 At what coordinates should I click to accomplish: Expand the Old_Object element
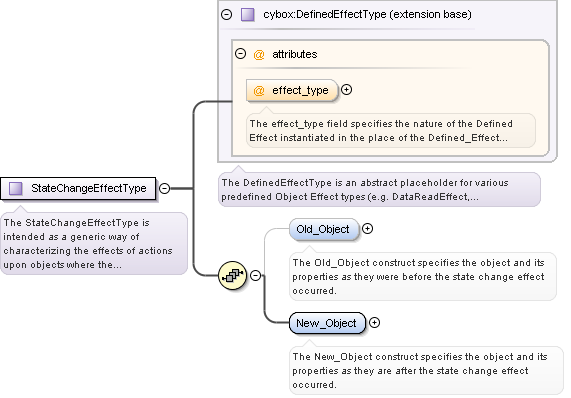click(x=367, y=229)
